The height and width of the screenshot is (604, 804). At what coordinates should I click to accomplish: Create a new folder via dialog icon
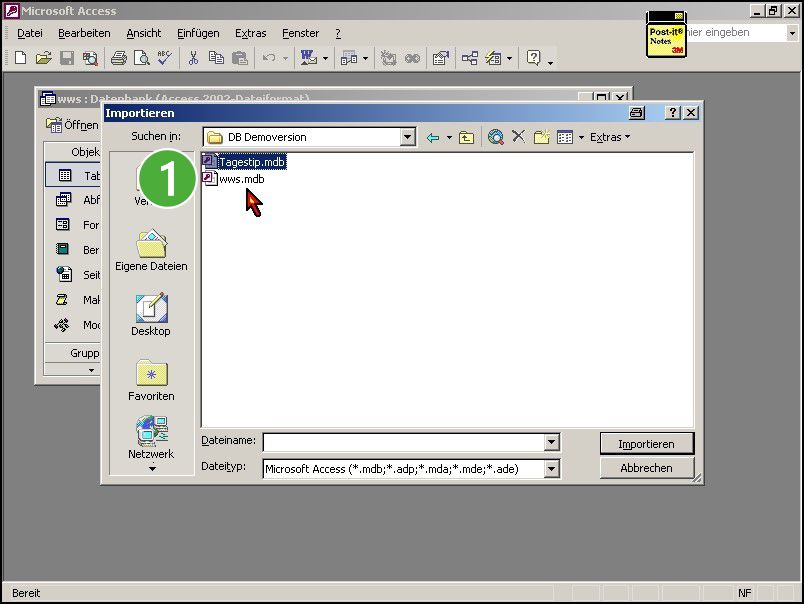(541, 137)
